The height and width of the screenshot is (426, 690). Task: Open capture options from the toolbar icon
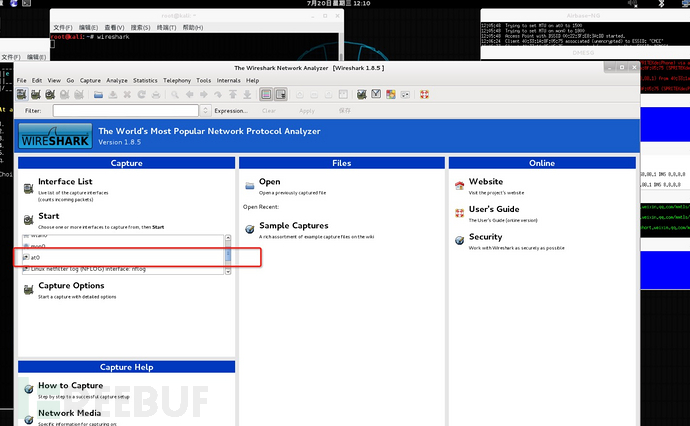click(36, 95)
